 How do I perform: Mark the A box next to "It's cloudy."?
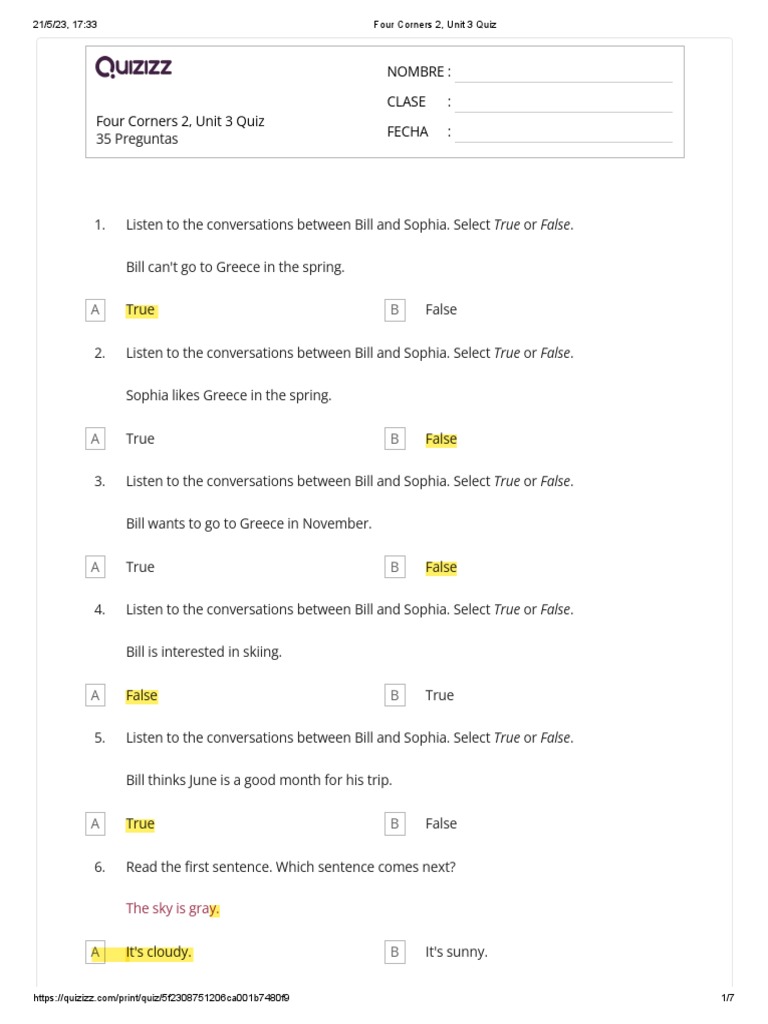(95, 952)
